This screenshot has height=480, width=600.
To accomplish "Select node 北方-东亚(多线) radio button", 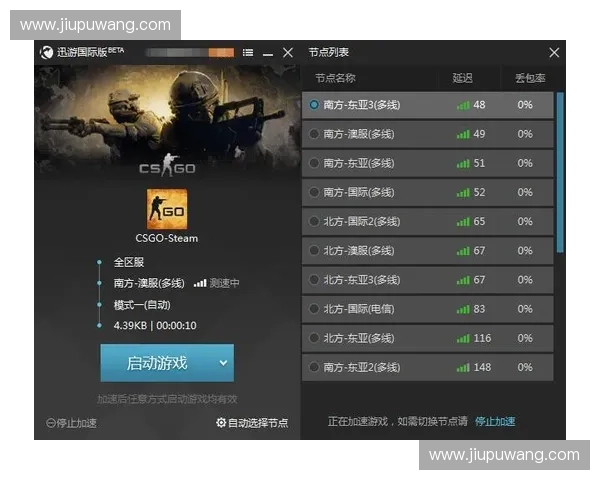I will click(x=314, y=338).
